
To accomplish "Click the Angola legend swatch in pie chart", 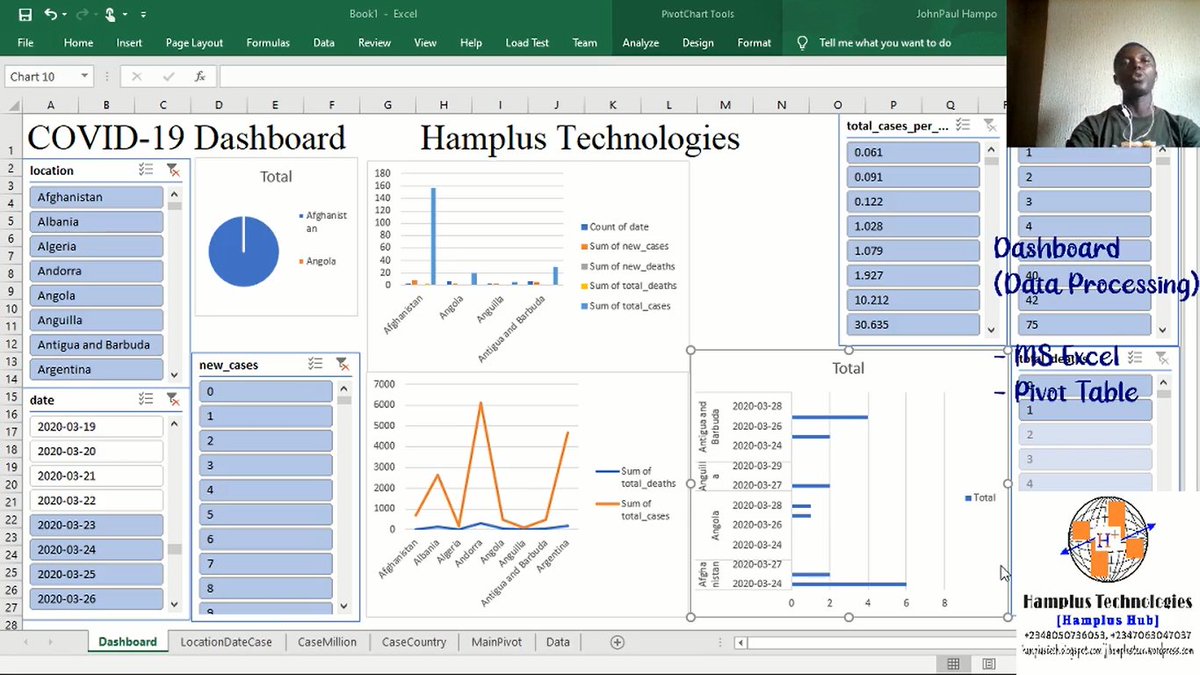I will pyautogui.click(x=301, y=261).
